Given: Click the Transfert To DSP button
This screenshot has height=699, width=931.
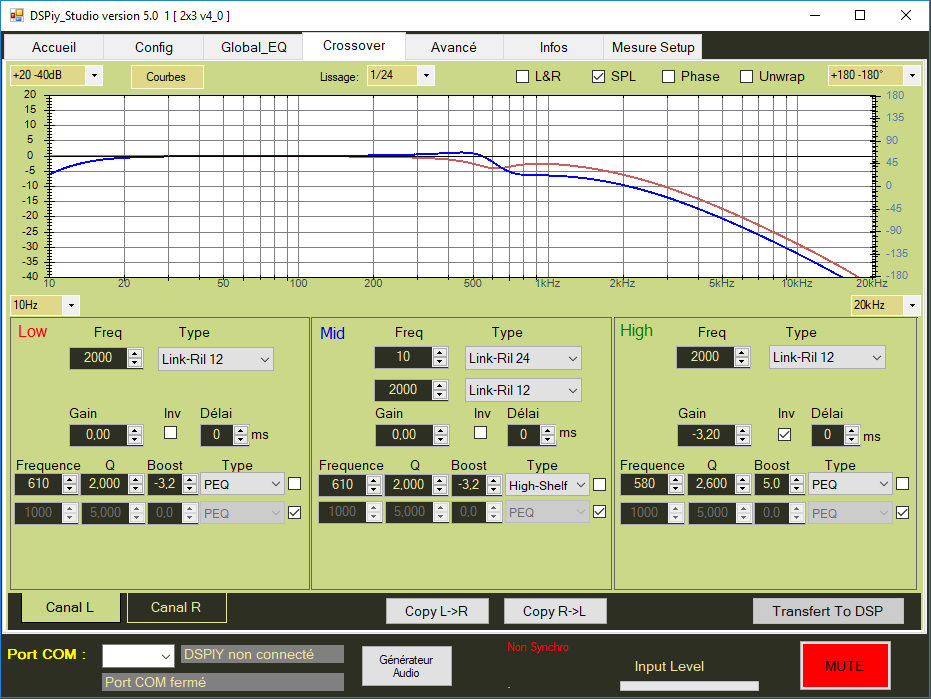Looking at the screenshot, I should (828, 611).
